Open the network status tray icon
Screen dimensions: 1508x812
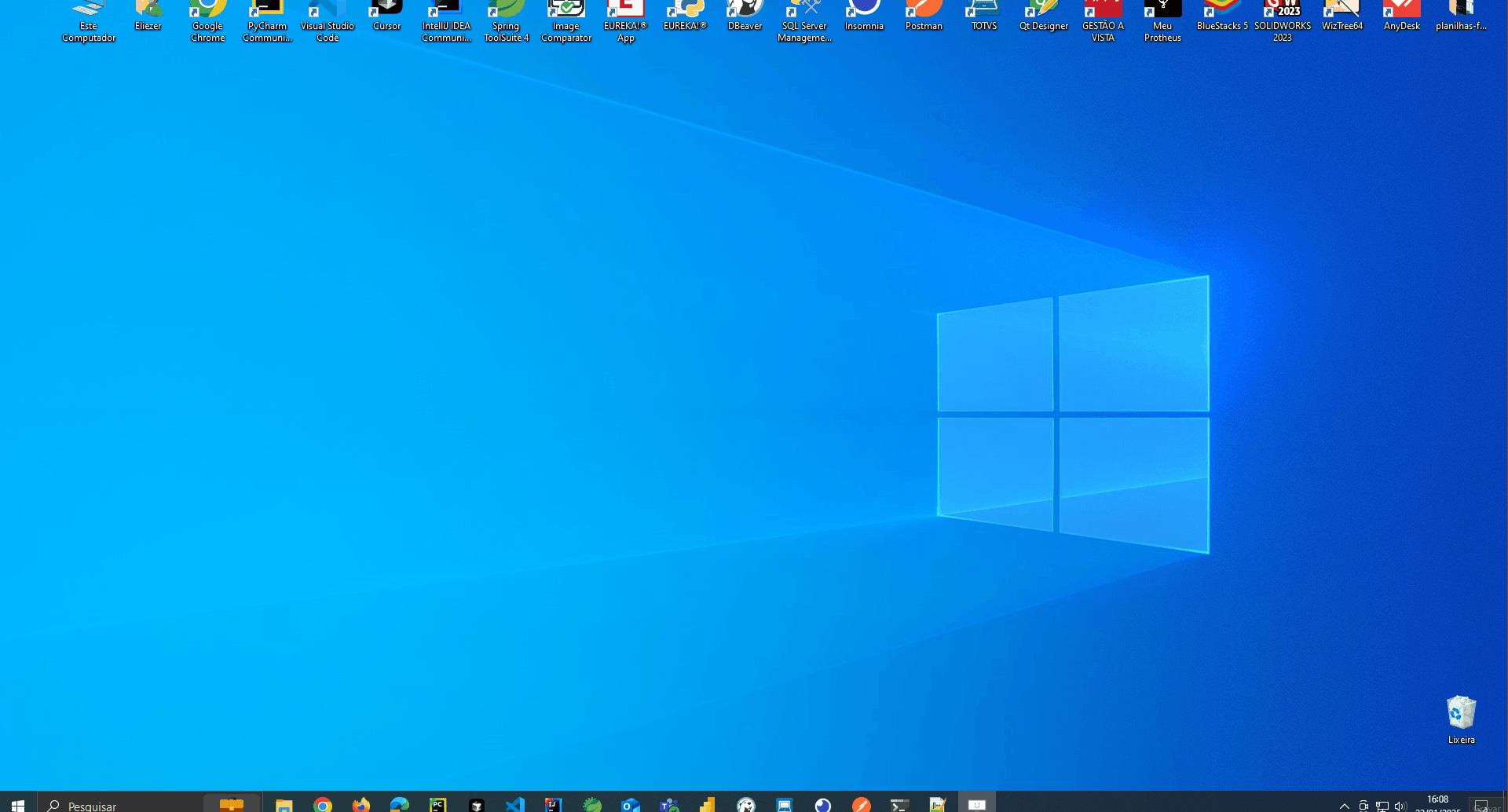point(1382,806)
